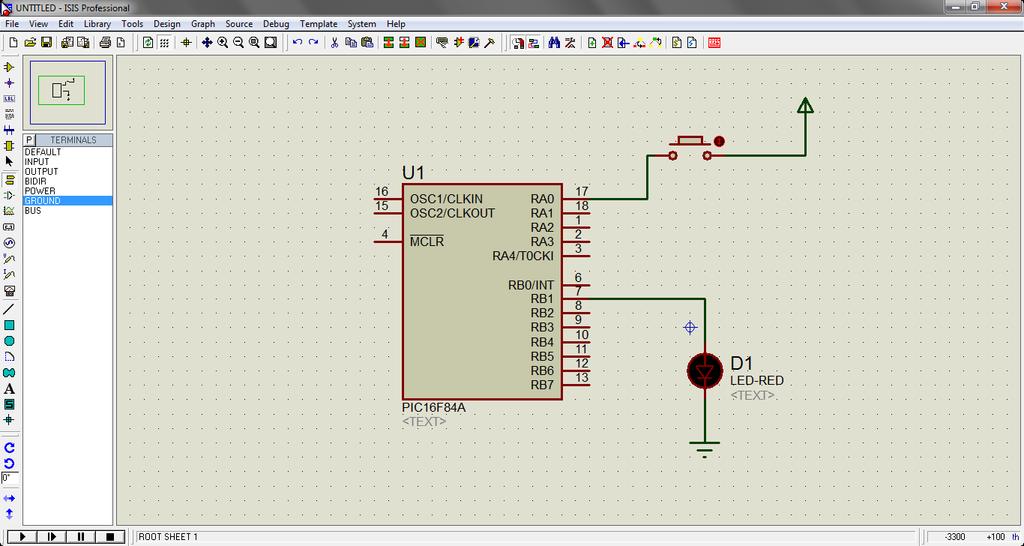Screen dimensions: 1024x546
Task: Run Electrical Rule Check
Action: coord(692,42)
